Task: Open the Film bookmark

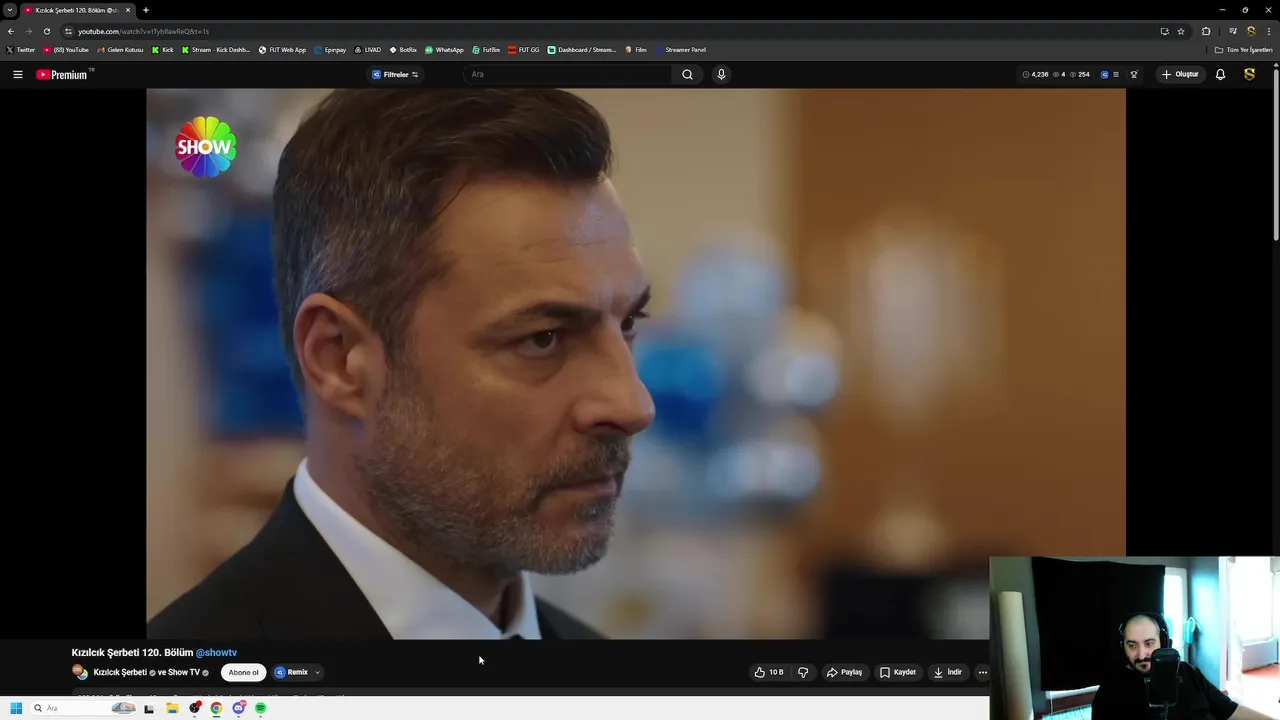Action: [636, 49]
